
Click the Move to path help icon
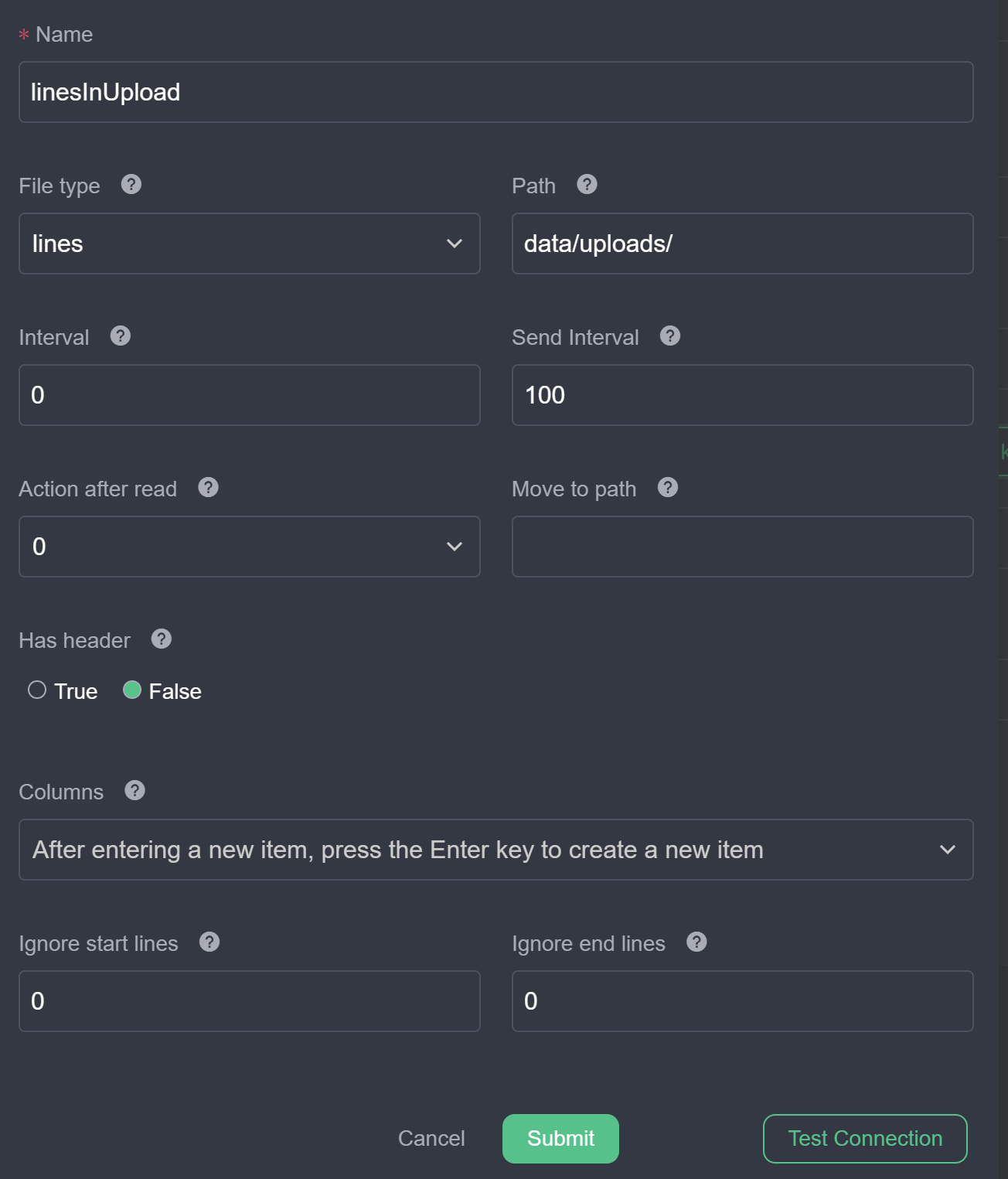tap(668, 488)
